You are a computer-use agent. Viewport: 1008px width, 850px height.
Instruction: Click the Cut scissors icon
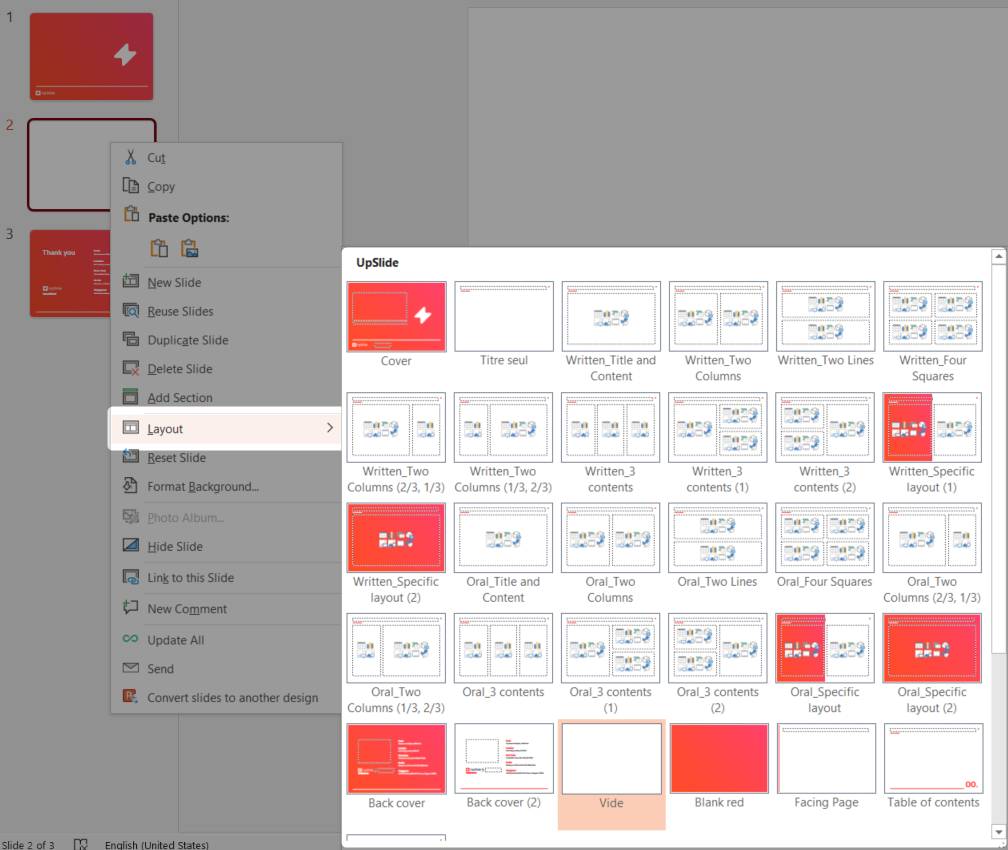coord(130,157)
